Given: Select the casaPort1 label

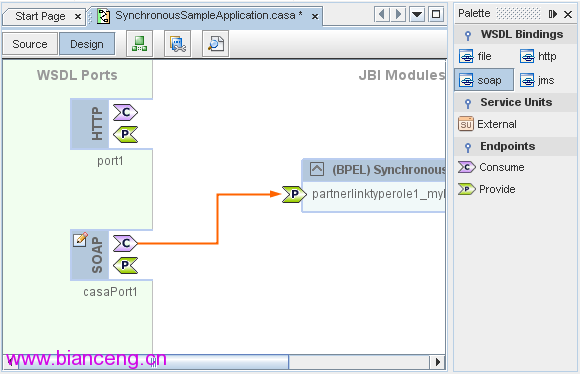Looking at the screenshot, I should click(110, 292).
